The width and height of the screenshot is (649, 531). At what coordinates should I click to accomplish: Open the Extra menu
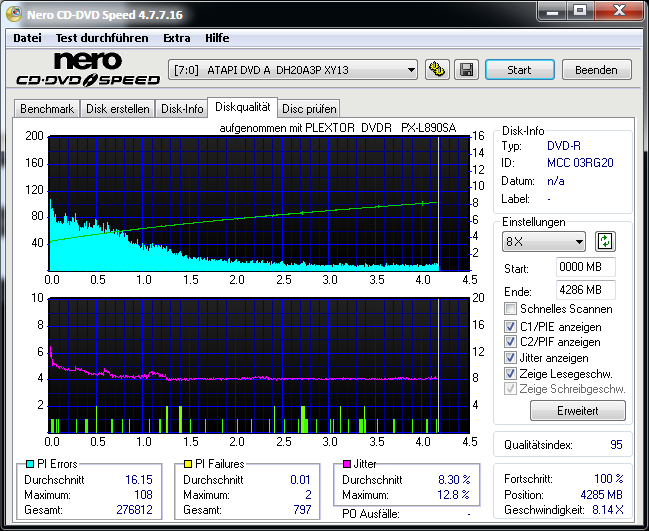point(177,38)
